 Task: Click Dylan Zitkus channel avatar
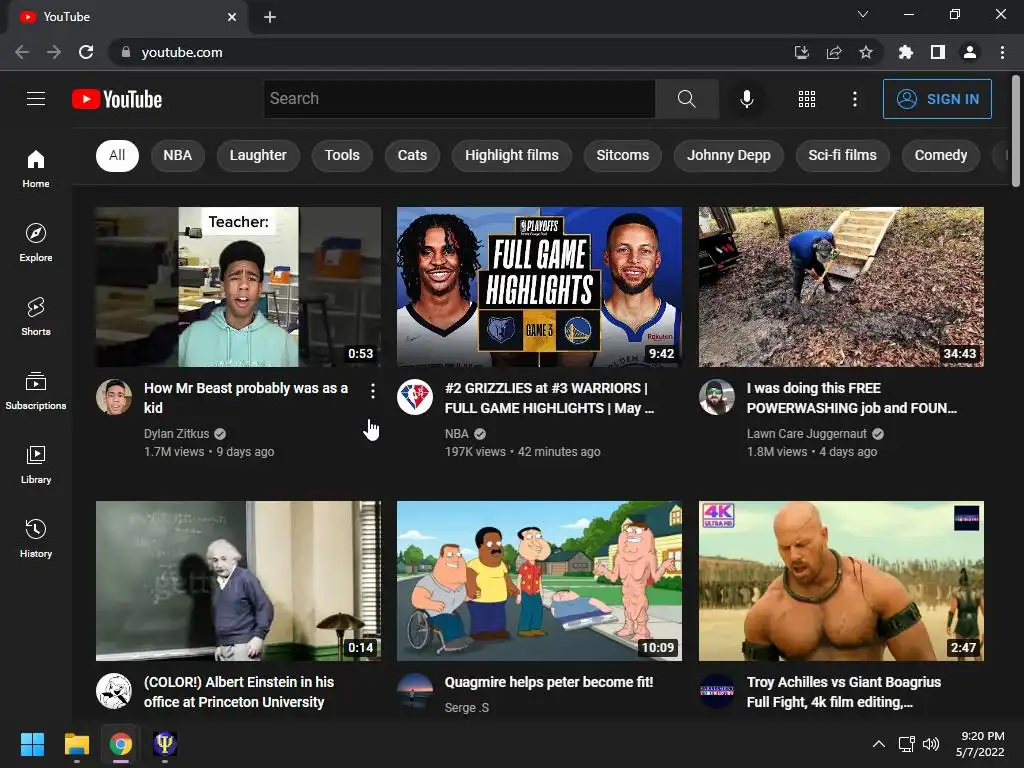[114, 397]
